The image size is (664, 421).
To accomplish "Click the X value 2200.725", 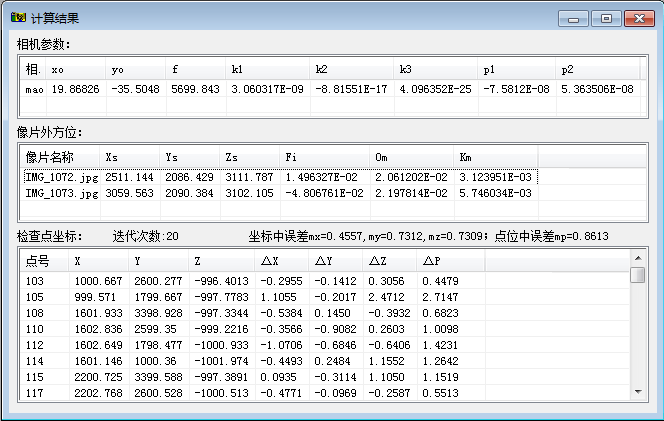I will tap(98, 377).
